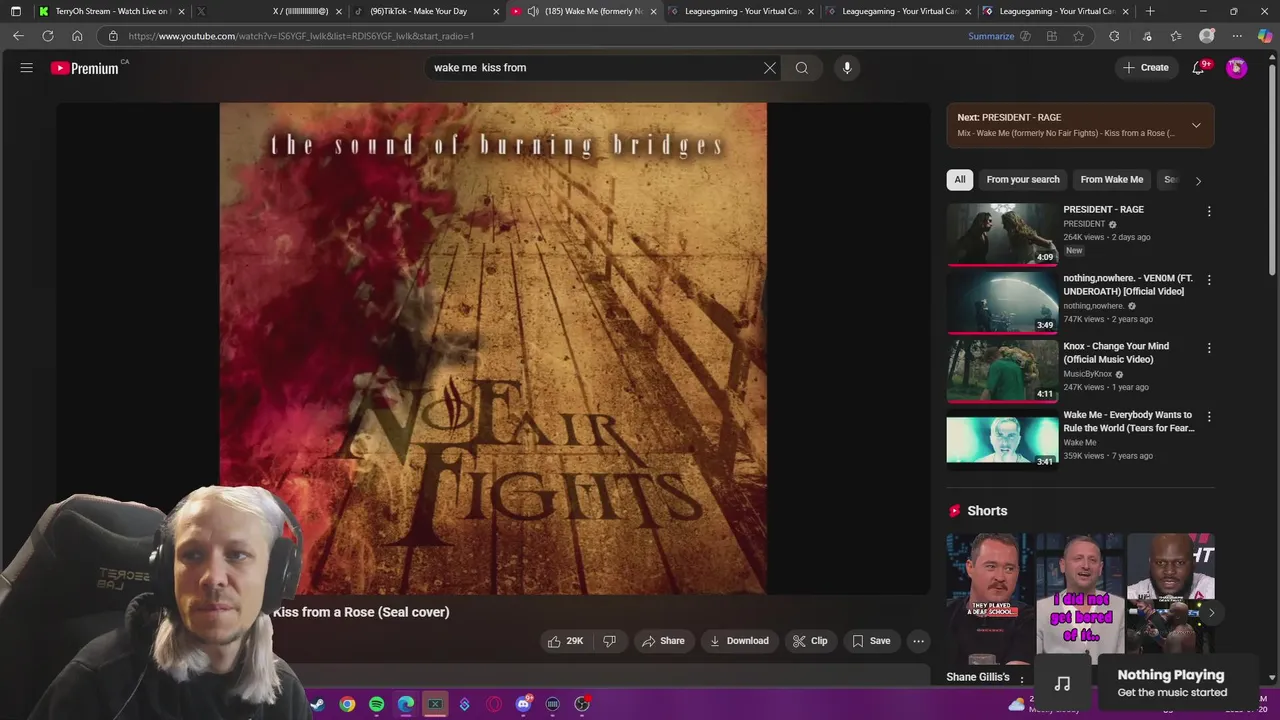The image size is (1280, 720).
Task: Clear the search box with the X
Action: (x=770, y=68)
